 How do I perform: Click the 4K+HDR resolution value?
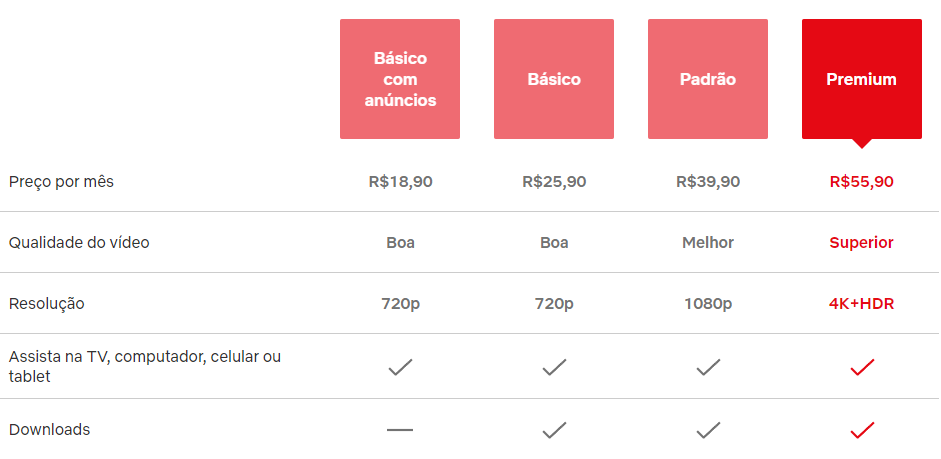[x=862, y=304]
